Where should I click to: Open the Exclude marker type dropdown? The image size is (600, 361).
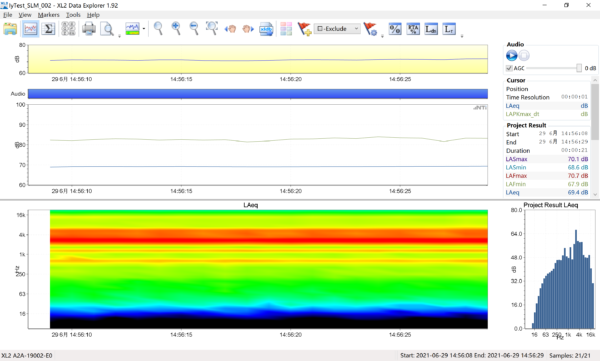(x=337, y=29)
